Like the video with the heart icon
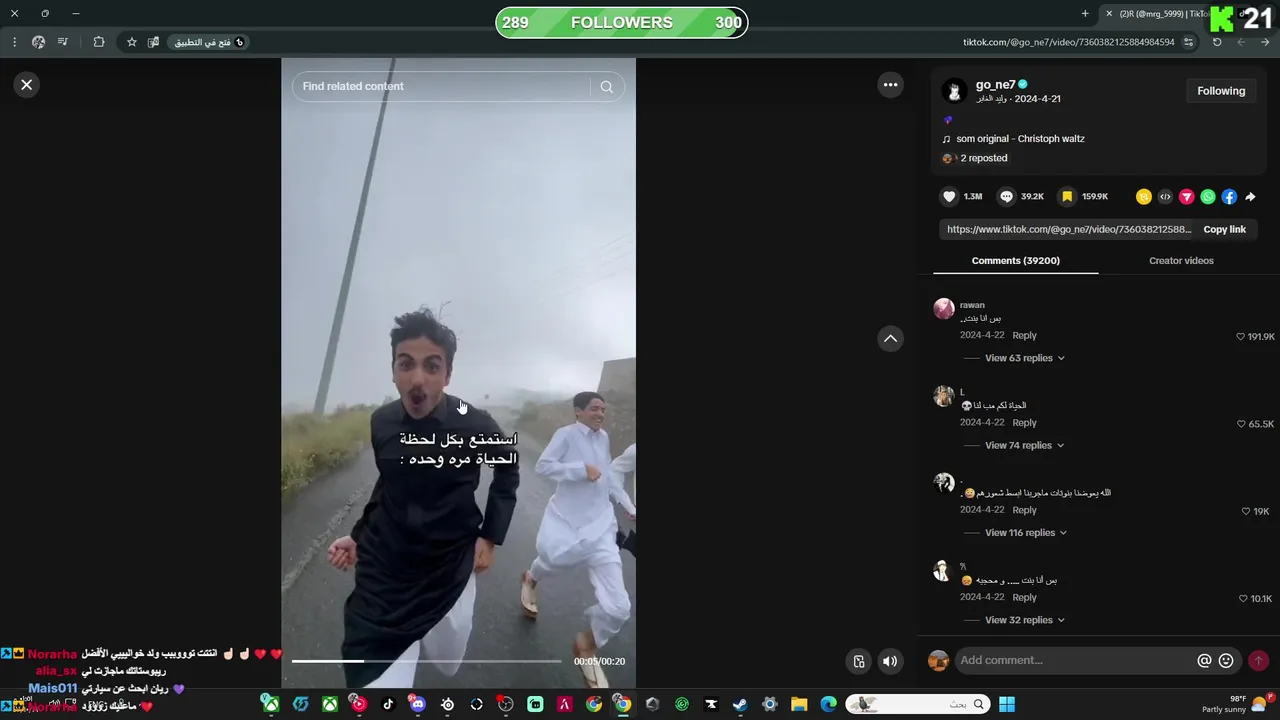The width and height of the screenshot is (1280, 720). pyautogui.click(x=950, y=197)
